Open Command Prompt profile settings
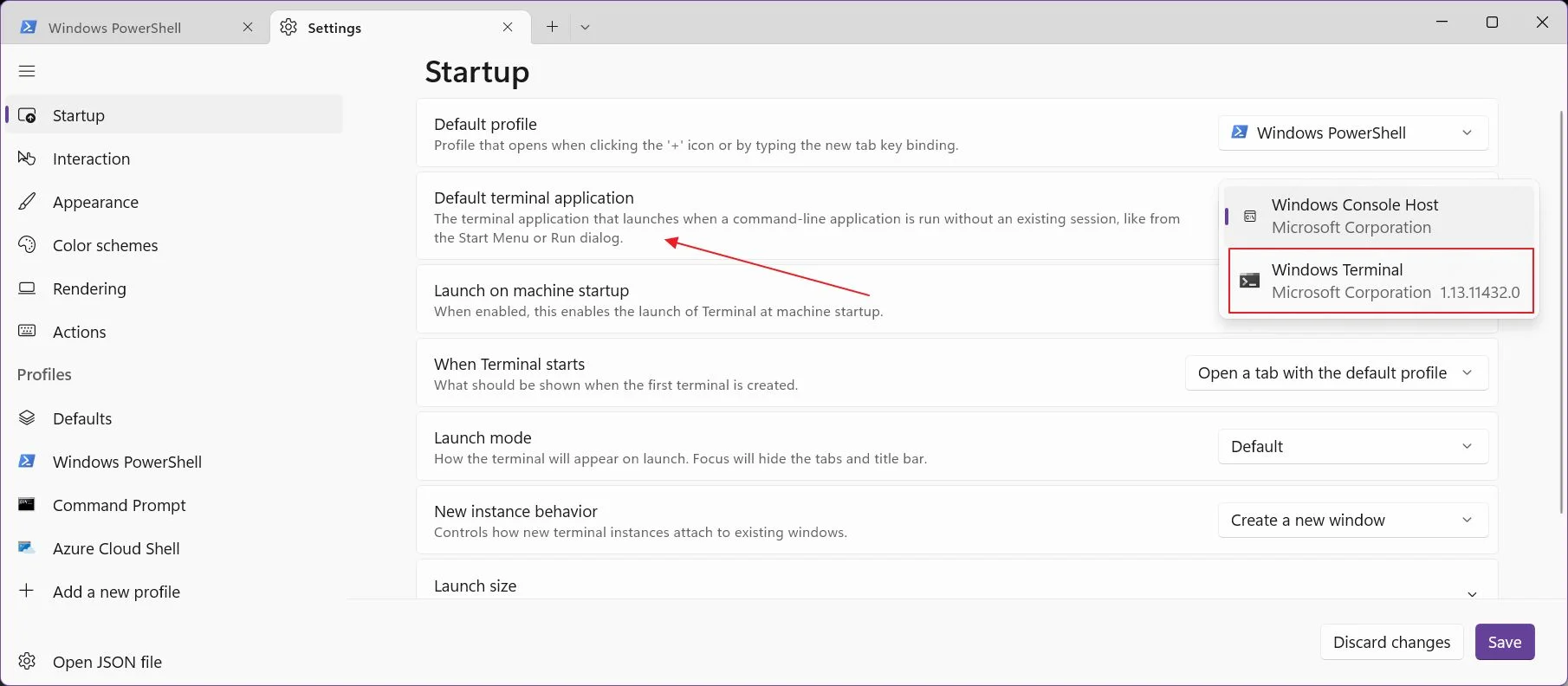The image size is (1568, 686). point(173,505)
